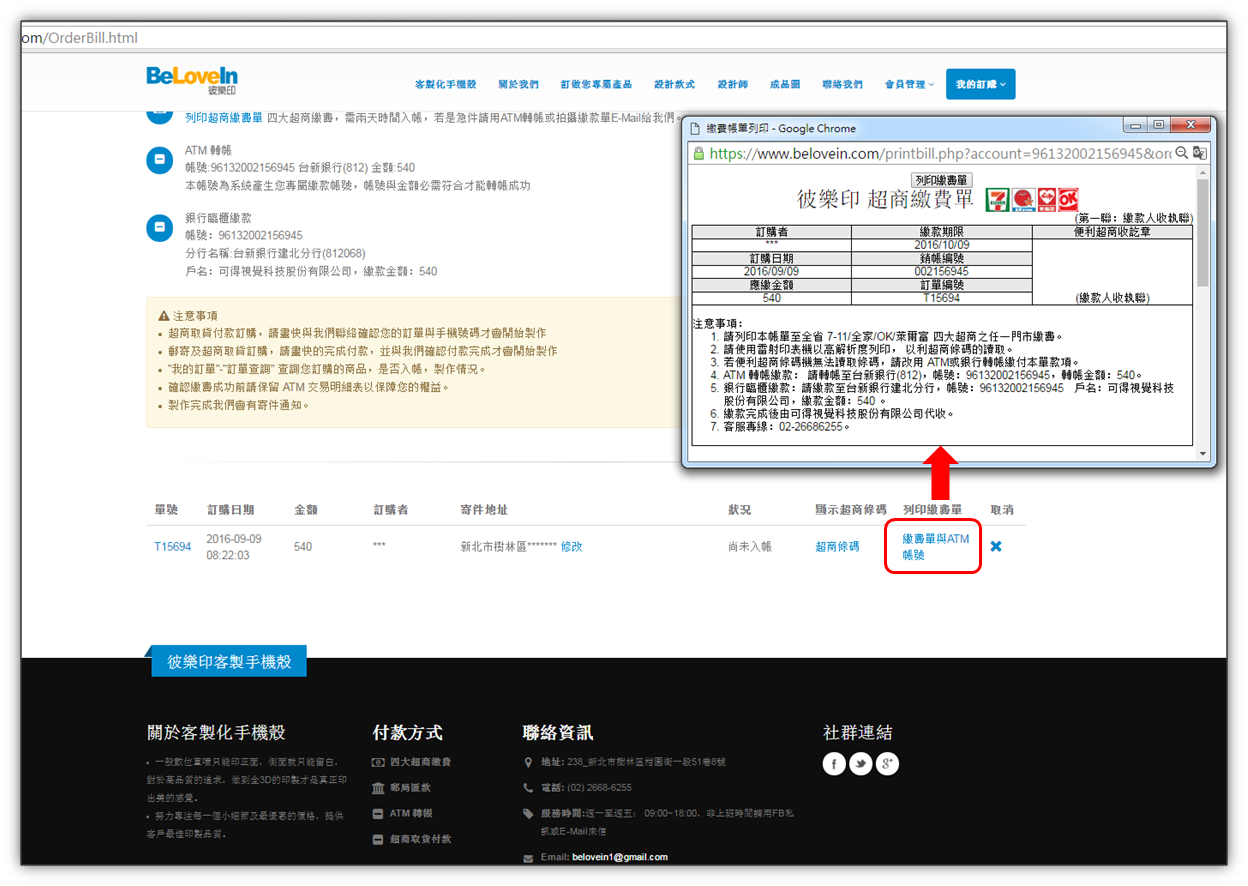Image resolution: width=1248 pixels, height=886 pixels.
Task: Open the 成品圖 menu item
Action: tap(785, 85)
